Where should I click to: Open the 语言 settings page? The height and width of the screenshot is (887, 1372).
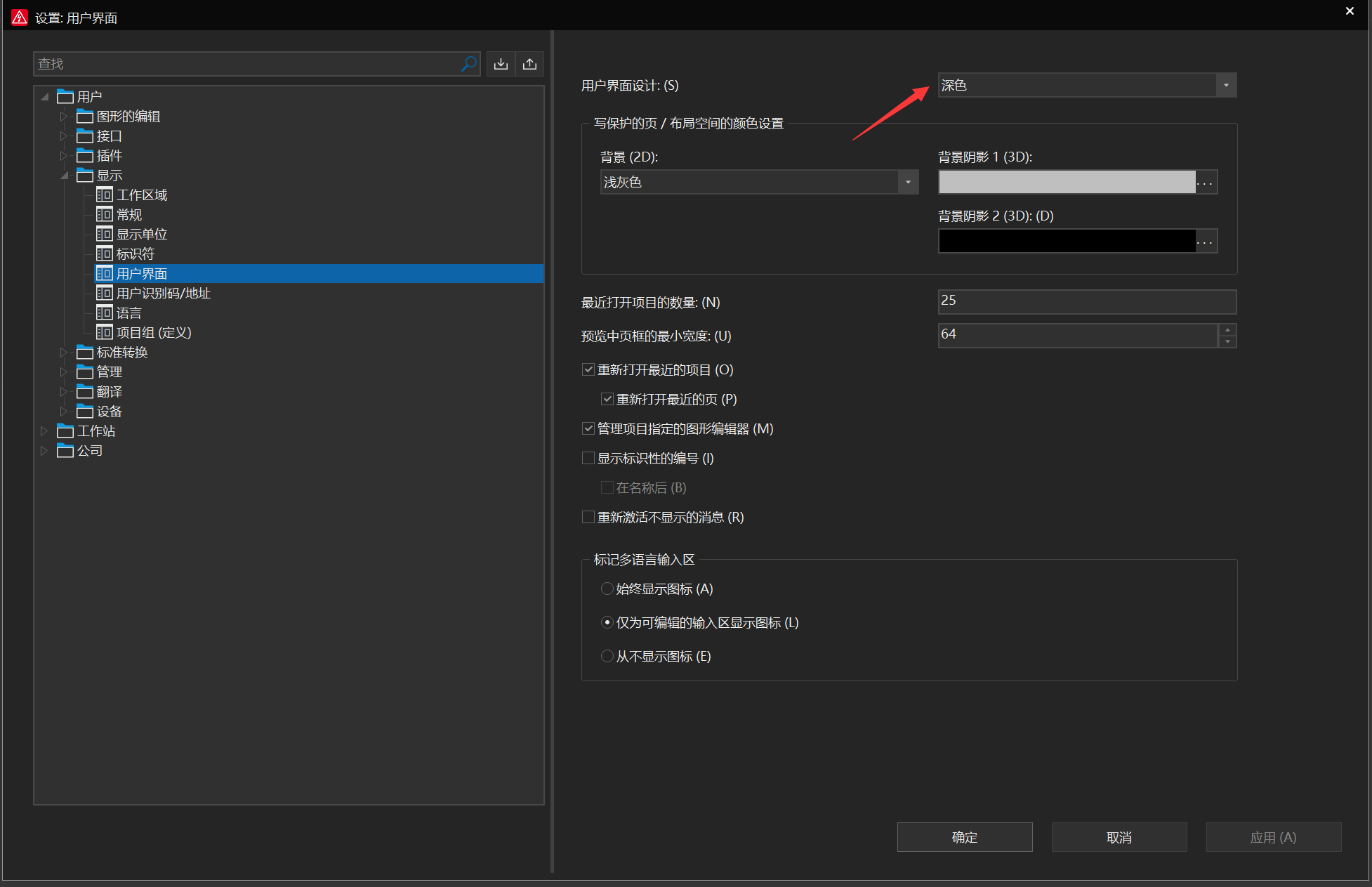click(x=128, y=313)
